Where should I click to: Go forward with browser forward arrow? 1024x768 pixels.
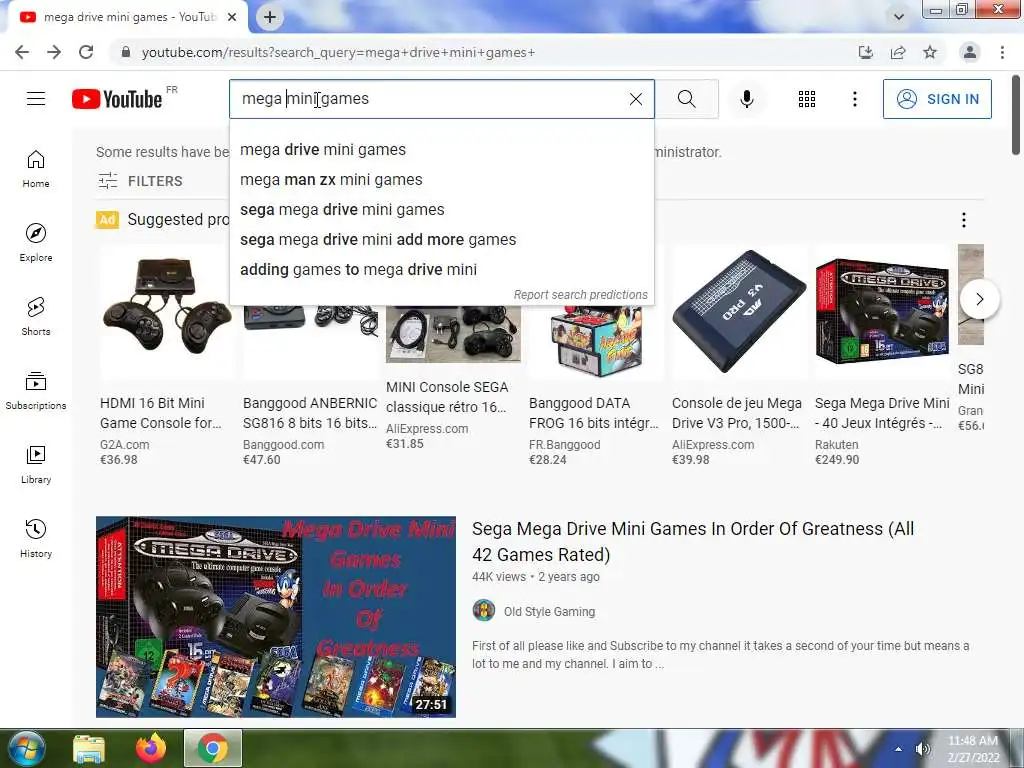click(54, 52)
